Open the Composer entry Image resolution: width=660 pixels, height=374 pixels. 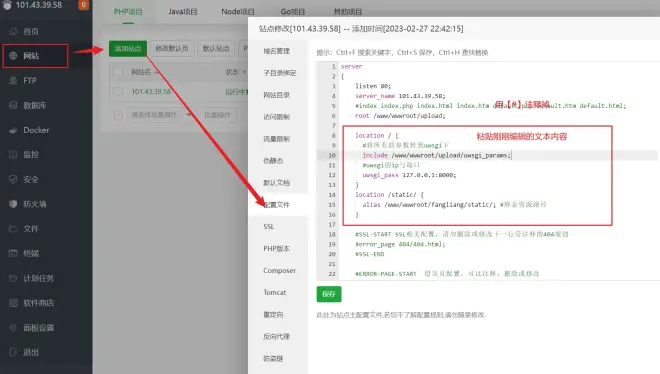pyautogui.click(x=279, y=271)
